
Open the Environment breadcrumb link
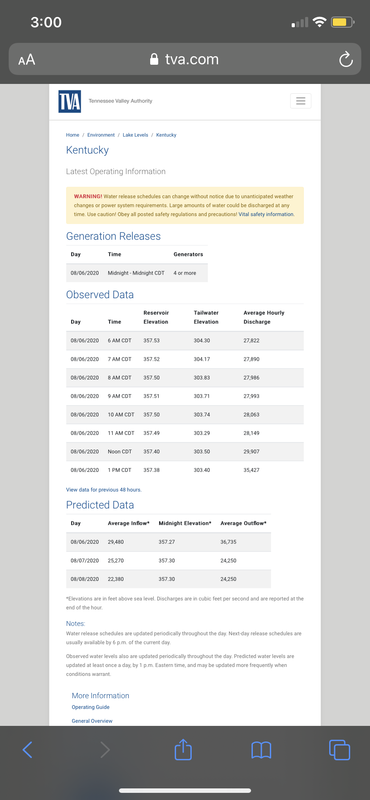pyautogui.click(x=101, y=135)
